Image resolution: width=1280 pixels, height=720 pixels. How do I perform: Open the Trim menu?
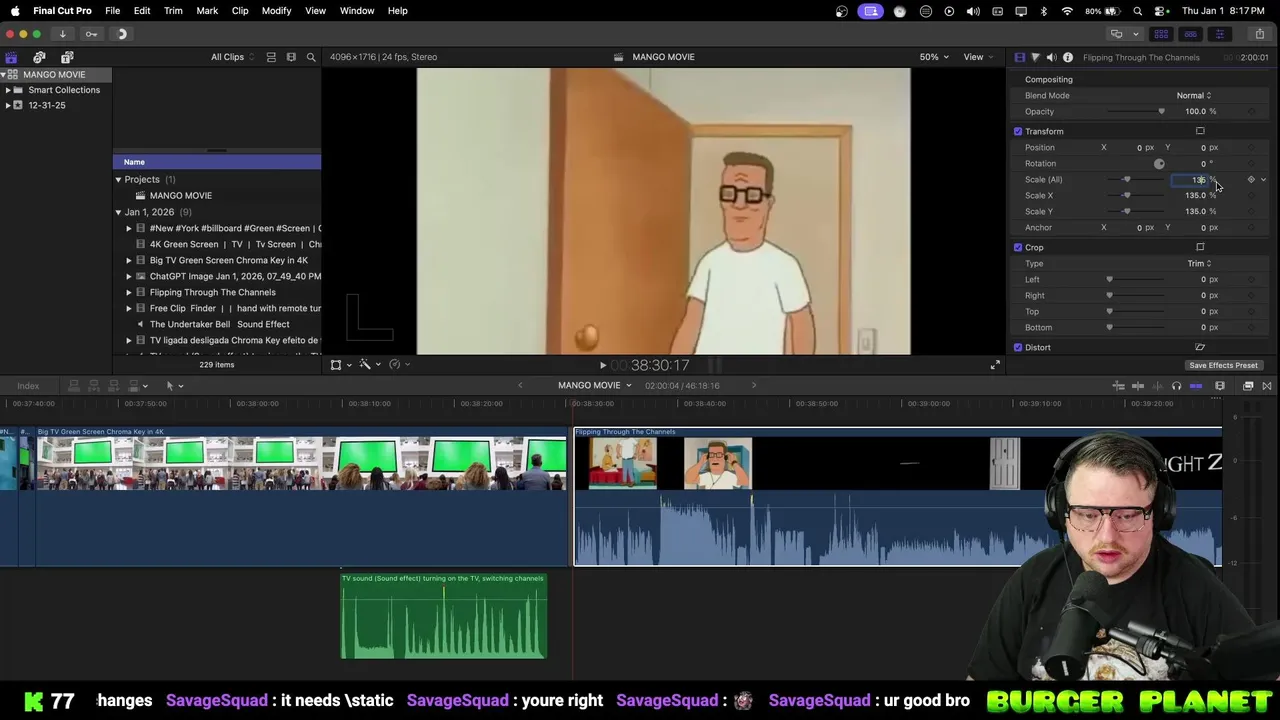pyautogui.click(x=173, y=11)
